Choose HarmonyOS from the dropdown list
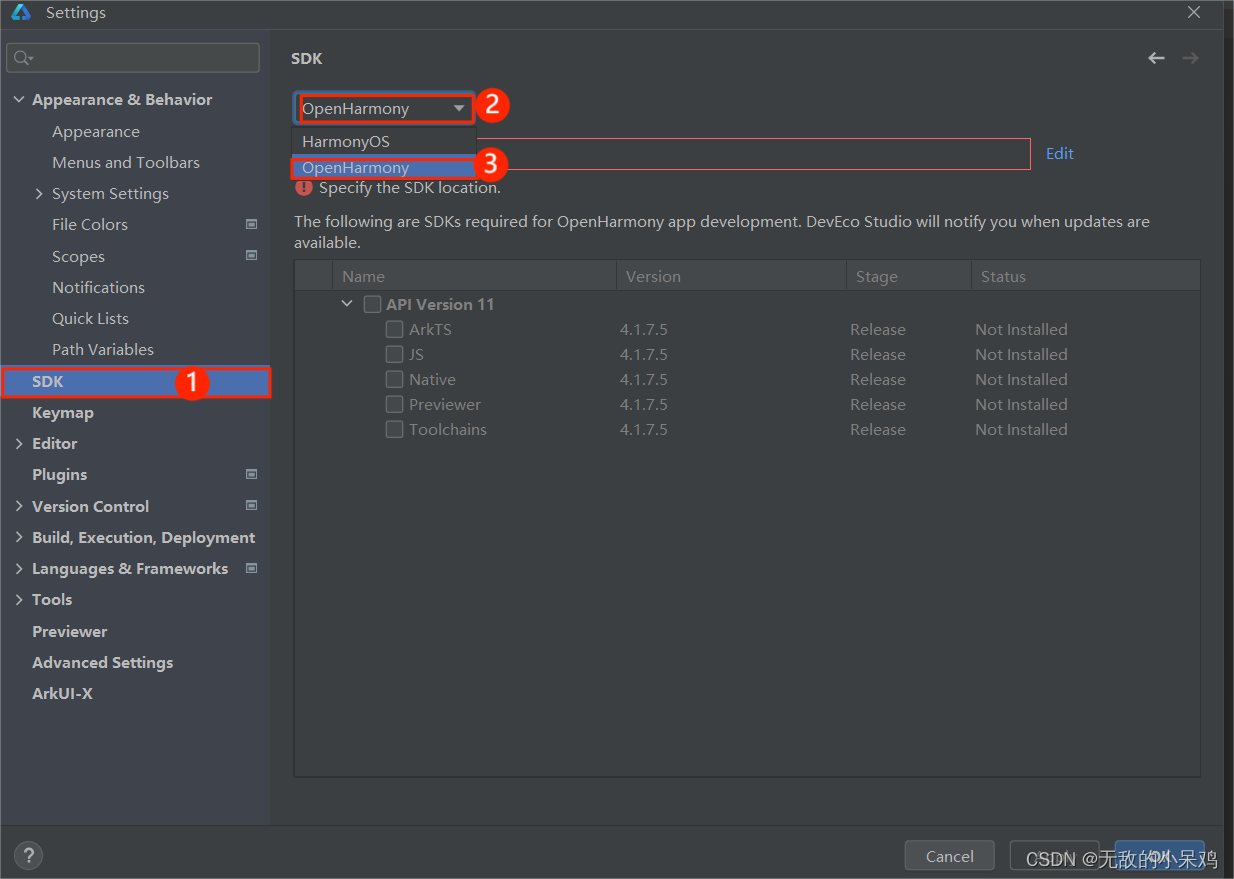Image resolution: width=1234 pixels, height=879 pixels. coord(384,142)
